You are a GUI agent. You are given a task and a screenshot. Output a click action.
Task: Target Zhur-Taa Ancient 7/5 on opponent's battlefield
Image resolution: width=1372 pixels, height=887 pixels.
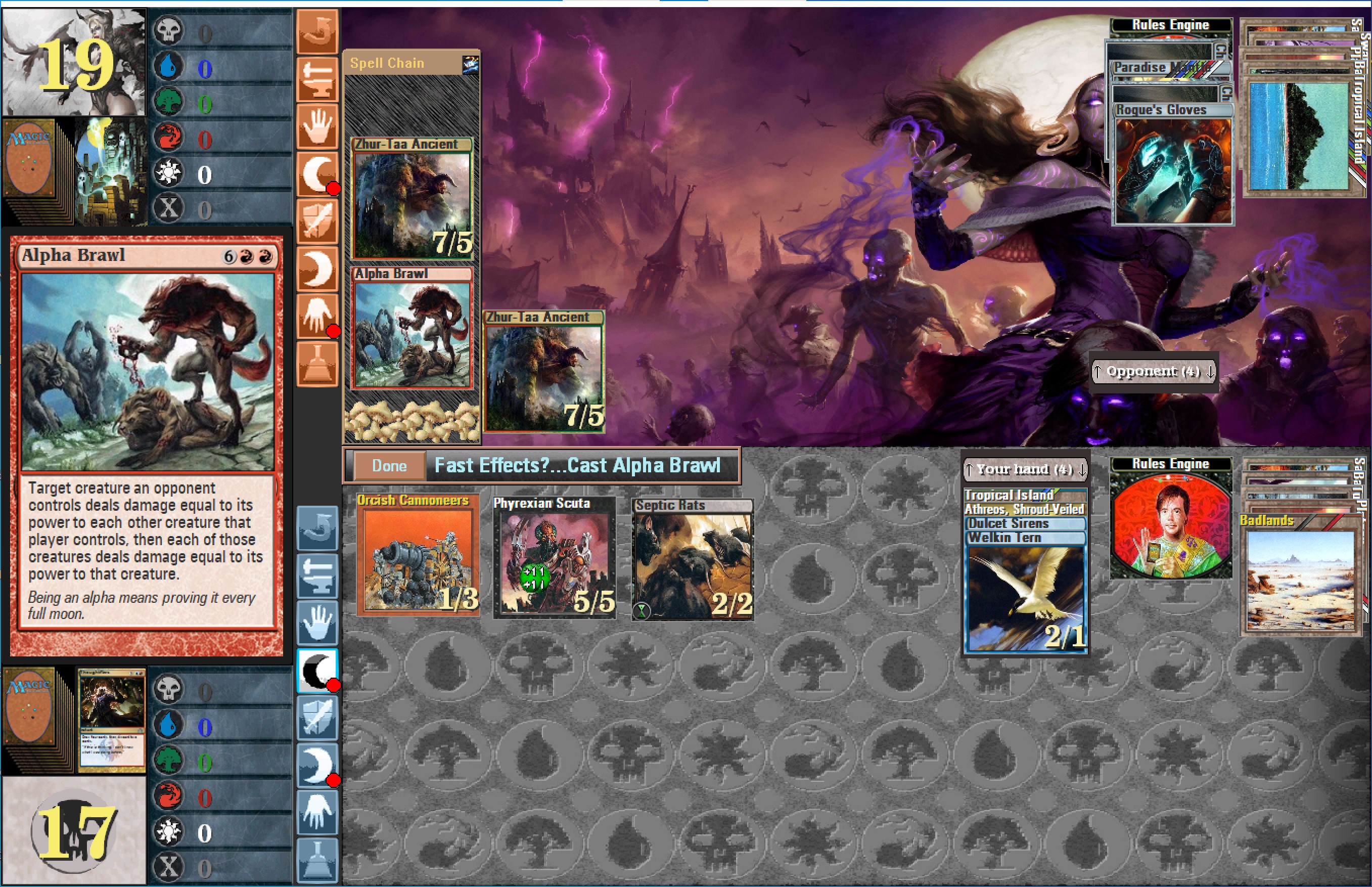pos(544,372)
